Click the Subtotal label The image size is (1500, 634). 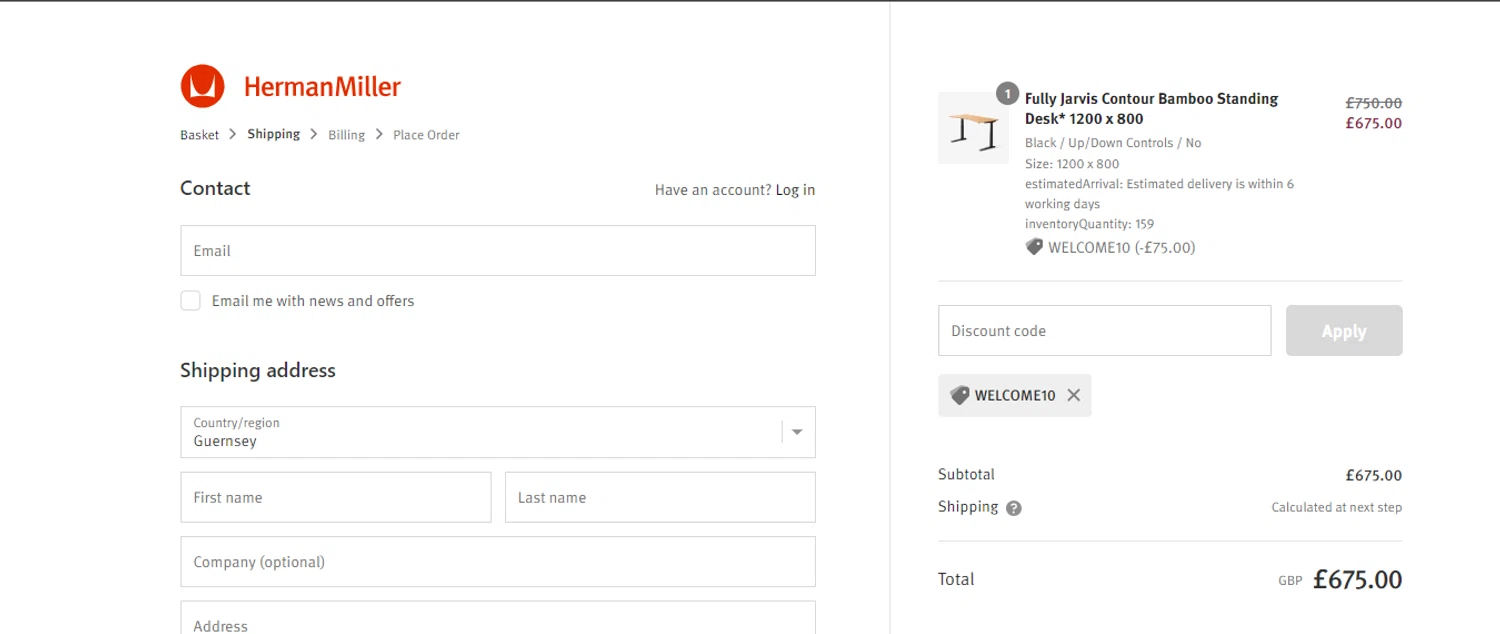point(966,474)
